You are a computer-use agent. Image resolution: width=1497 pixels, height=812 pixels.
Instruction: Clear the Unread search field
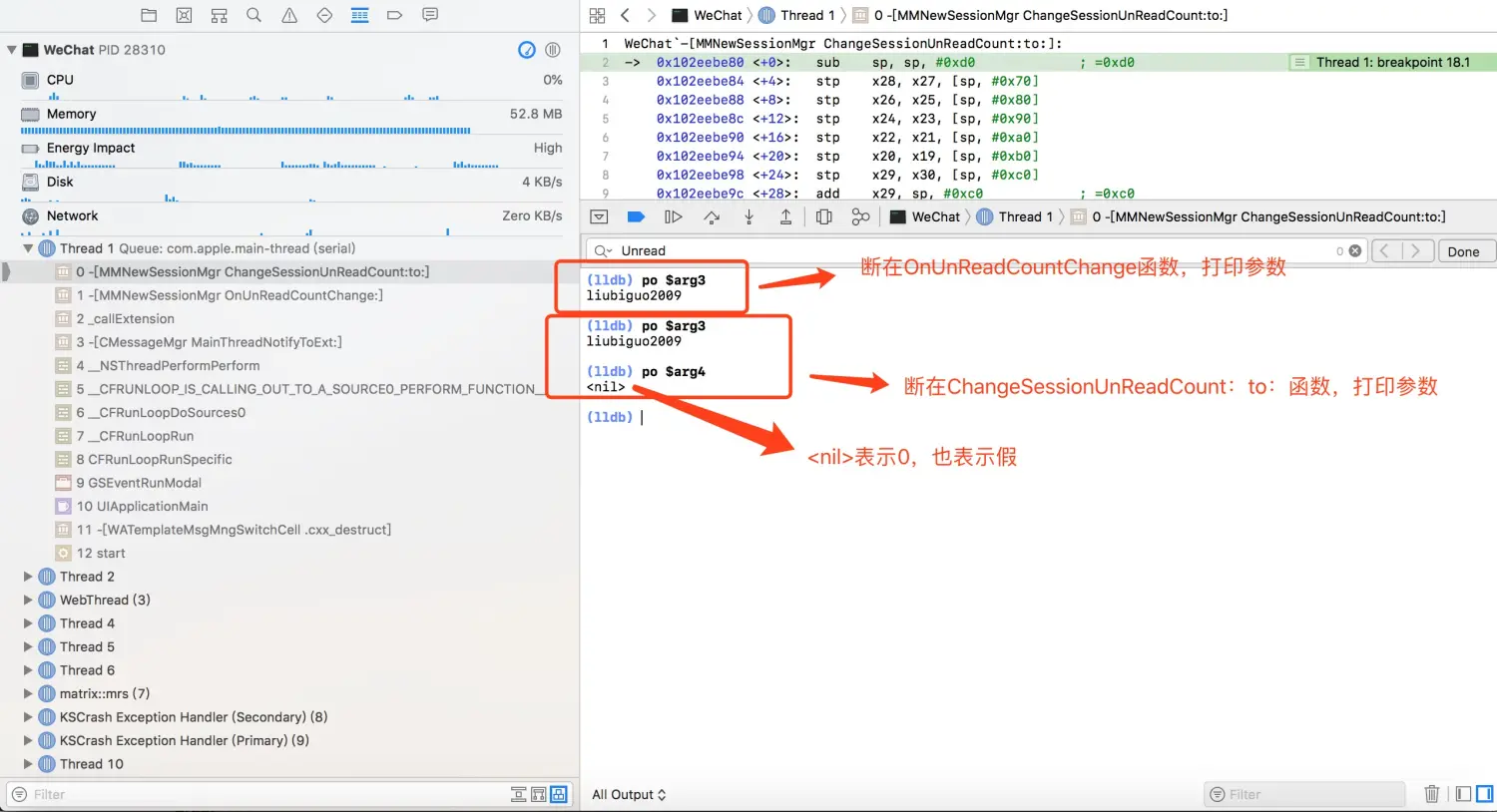tap(1355, 251)
